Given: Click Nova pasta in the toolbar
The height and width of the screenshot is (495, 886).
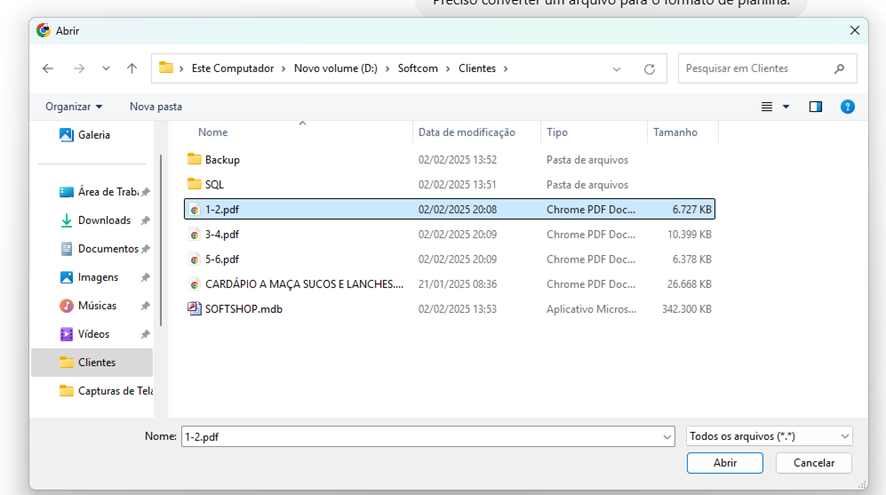Looking at the screenshot, I should click(x=155, y=107).
